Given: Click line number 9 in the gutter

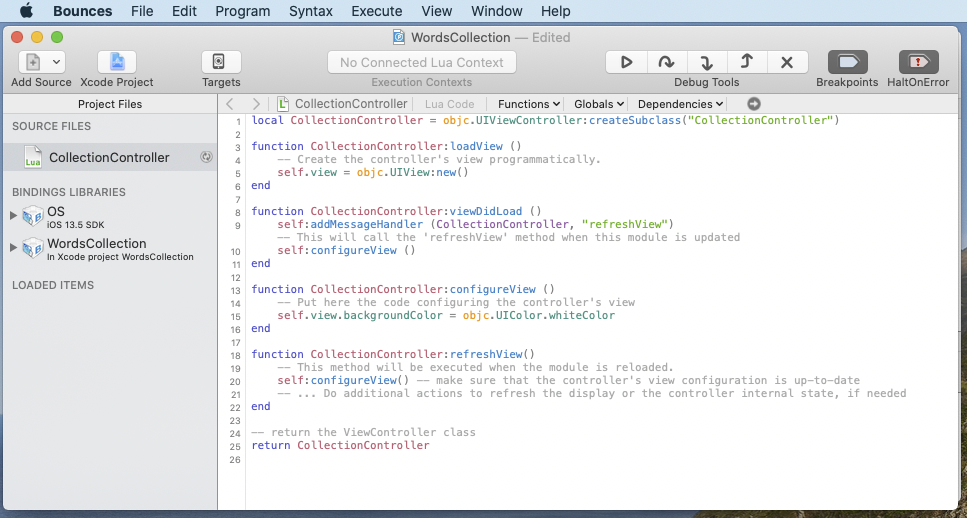Looking at the screenshot, I should coord(237,225).
